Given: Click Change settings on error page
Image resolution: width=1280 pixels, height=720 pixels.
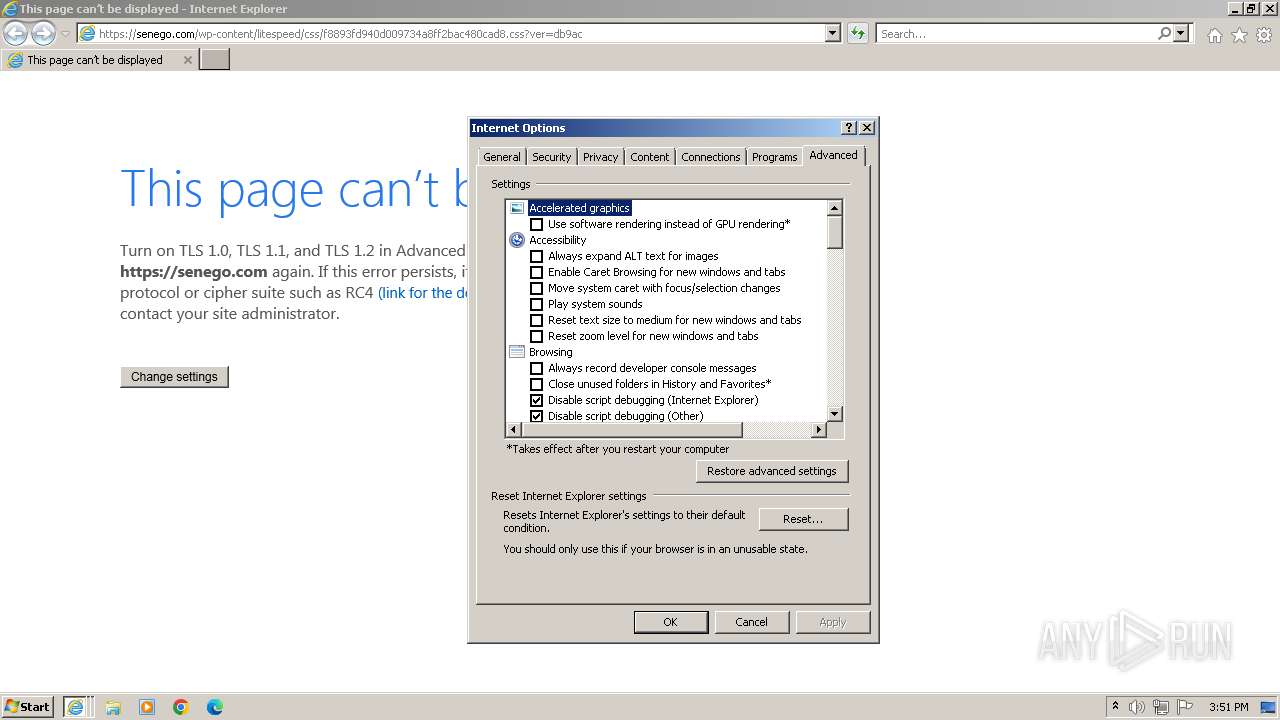Looking at the screenshot, I should pos(174,377).
